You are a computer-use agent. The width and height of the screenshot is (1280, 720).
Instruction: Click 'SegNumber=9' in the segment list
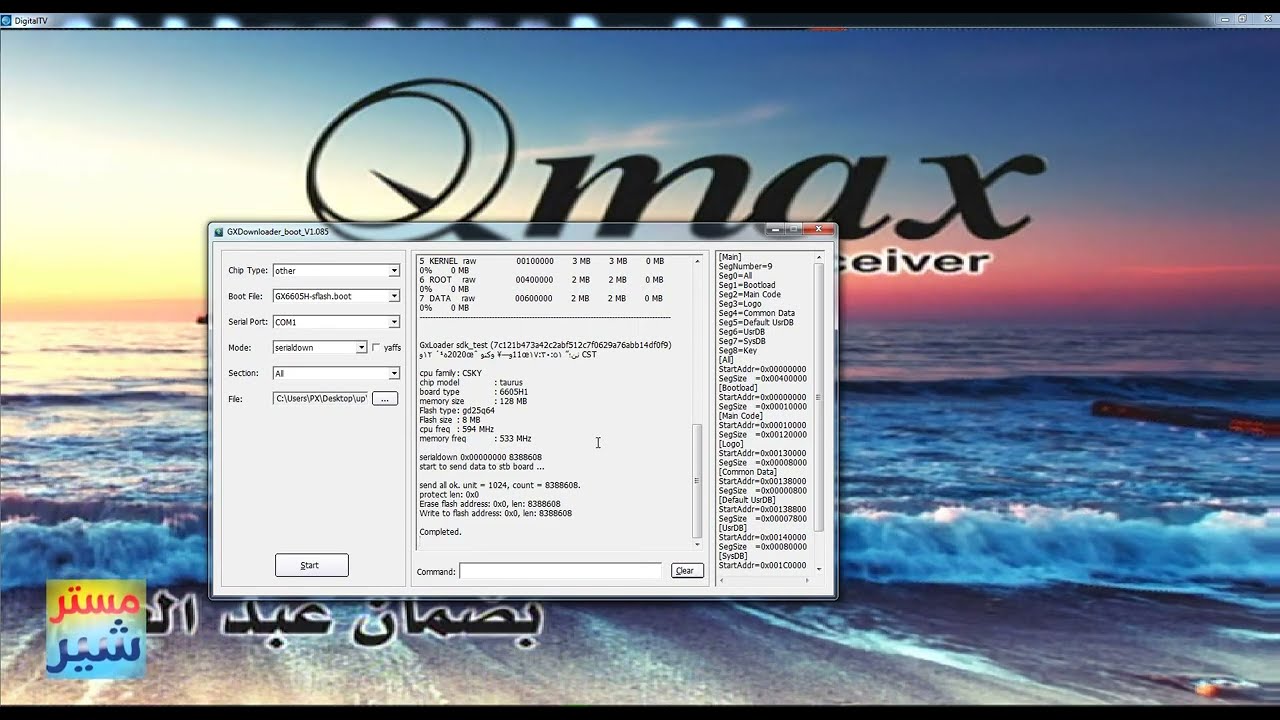tap(745, 267)
